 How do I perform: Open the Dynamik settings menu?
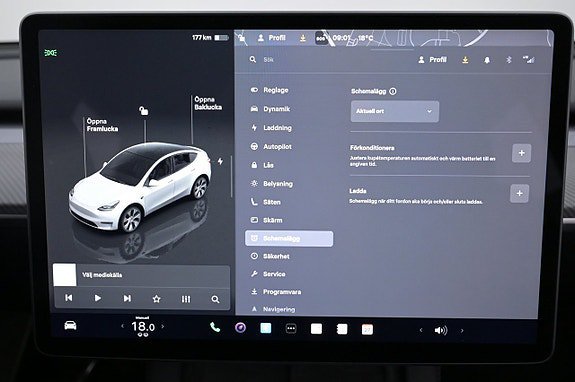point(271,109)
